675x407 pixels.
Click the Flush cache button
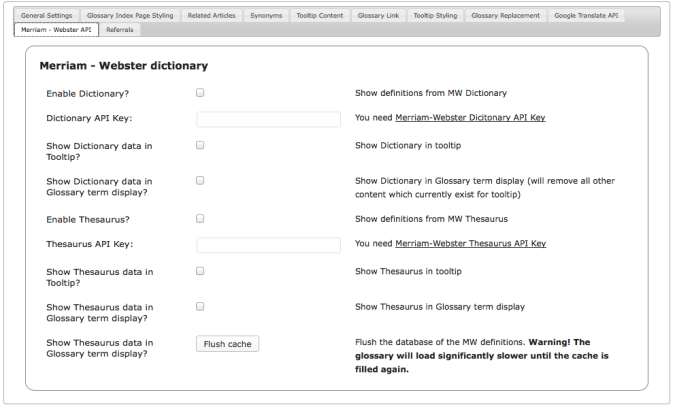click(x=227, y=344)
